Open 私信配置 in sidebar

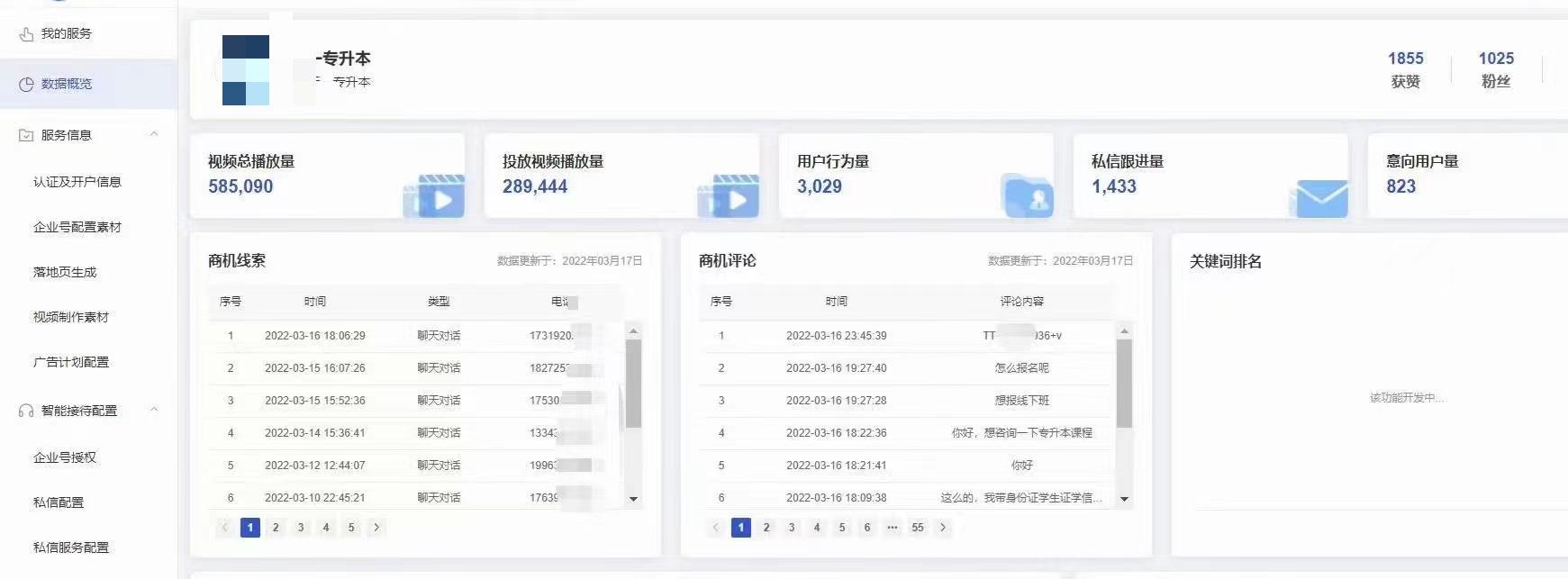point(59,502)
